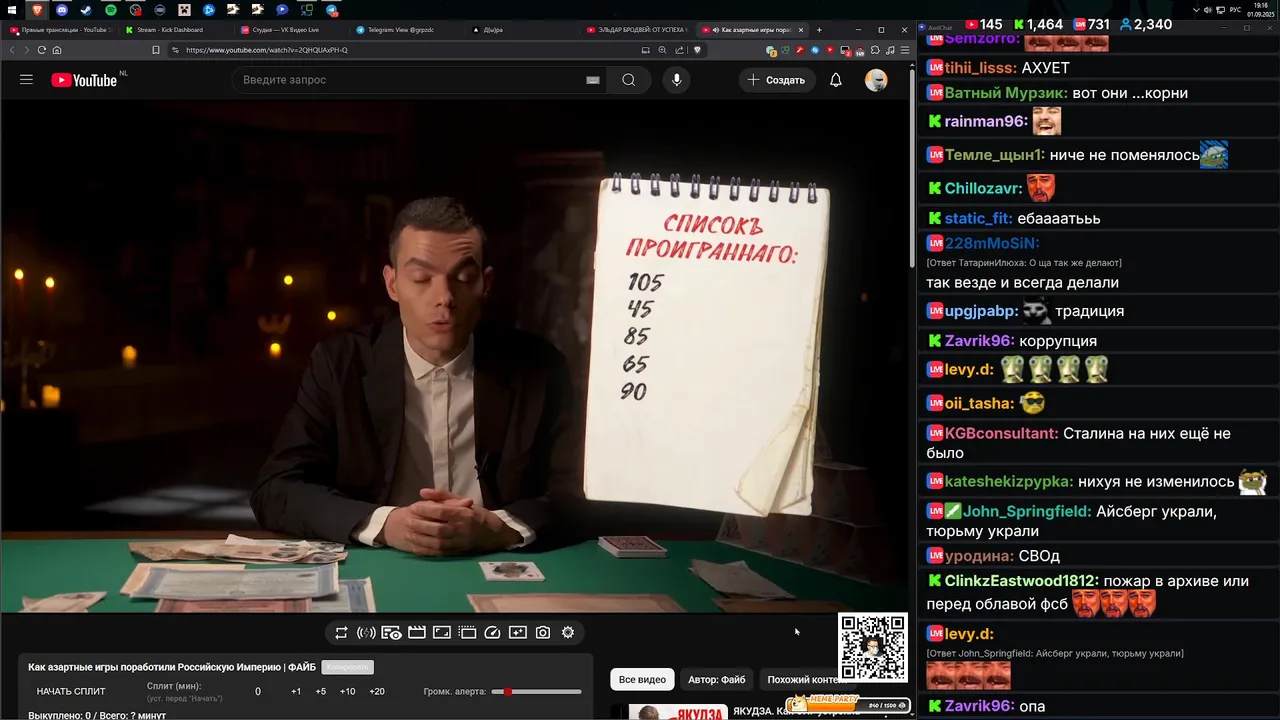Open YouTube notifications bell

click(x=836, y=80)
